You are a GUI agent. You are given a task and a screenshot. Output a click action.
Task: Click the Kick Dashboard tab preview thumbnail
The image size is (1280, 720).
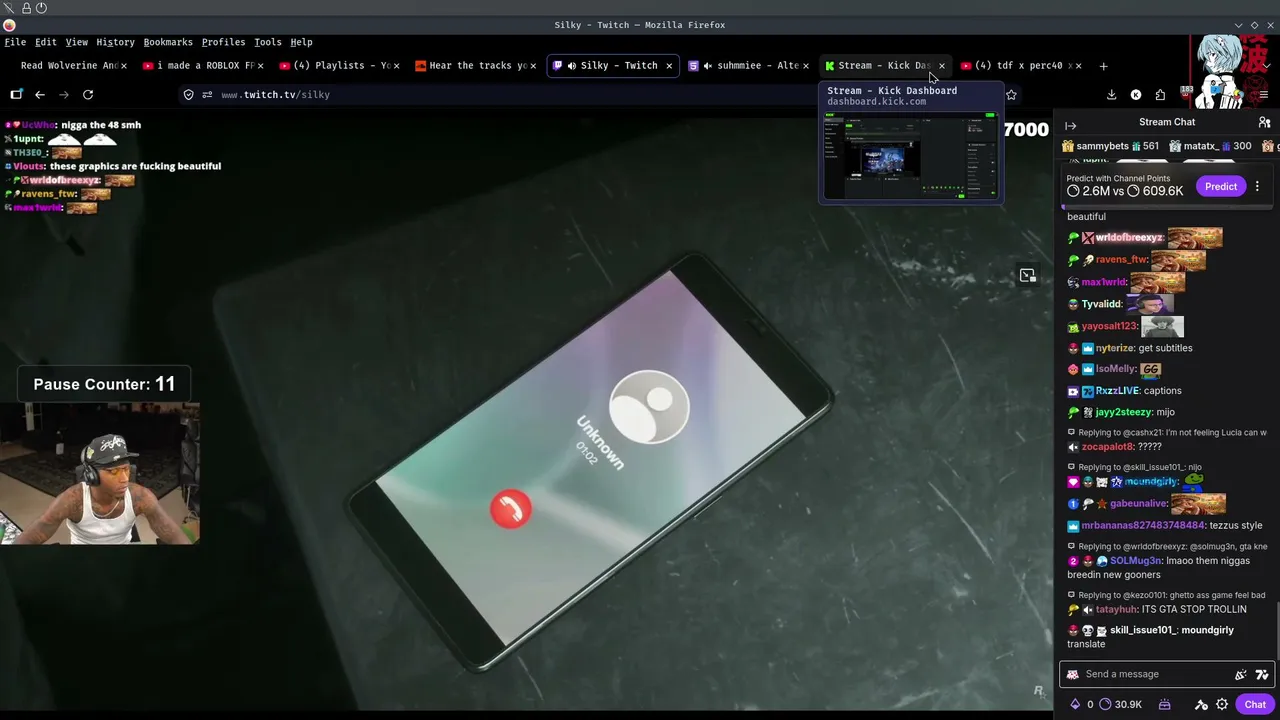coord(910,155)
